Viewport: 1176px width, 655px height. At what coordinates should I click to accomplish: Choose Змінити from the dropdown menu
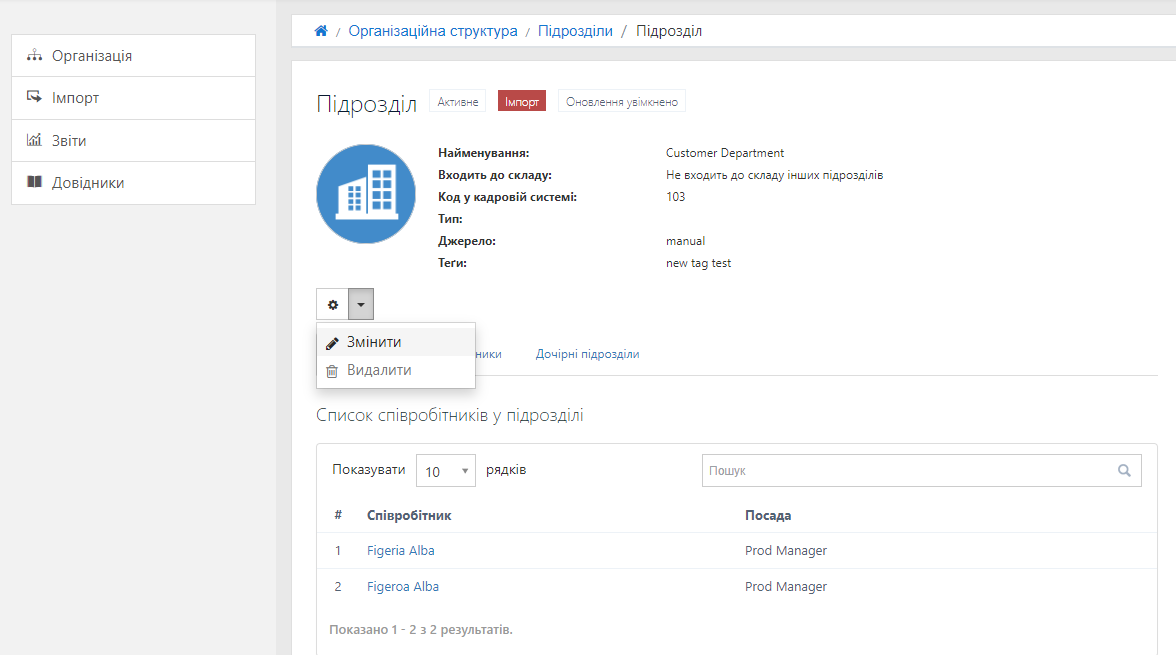[x=396, y=342]
